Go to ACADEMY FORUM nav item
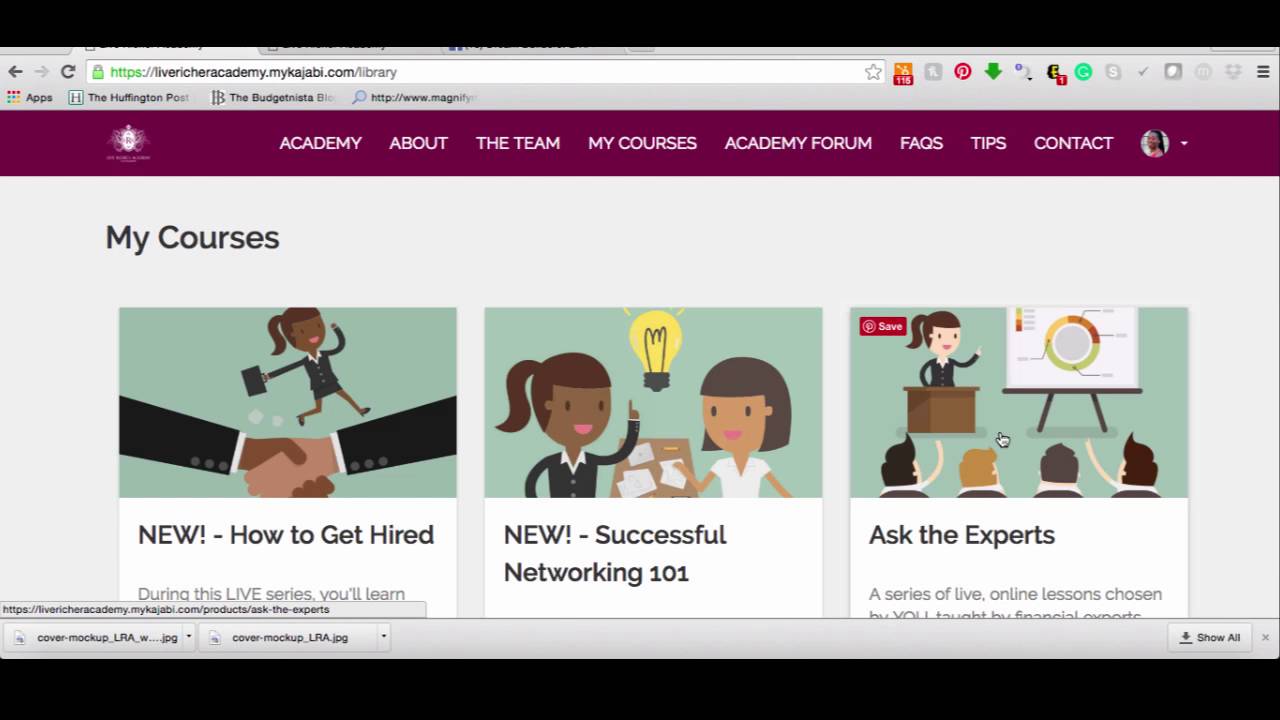Viewport: 1280px width, 720px height. [798, 143]
